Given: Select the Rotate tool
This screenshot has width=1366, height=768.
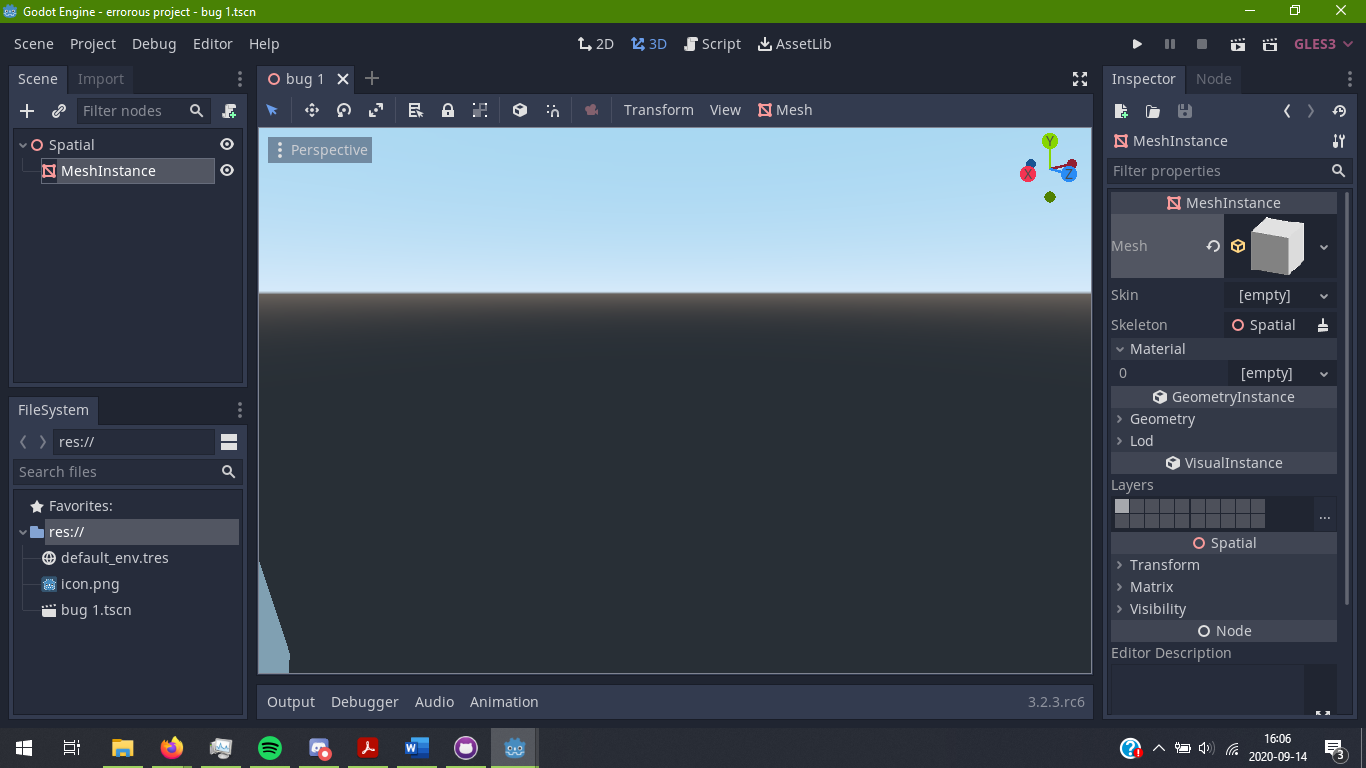Looking at the screenshot, I should tap(343, 110).
